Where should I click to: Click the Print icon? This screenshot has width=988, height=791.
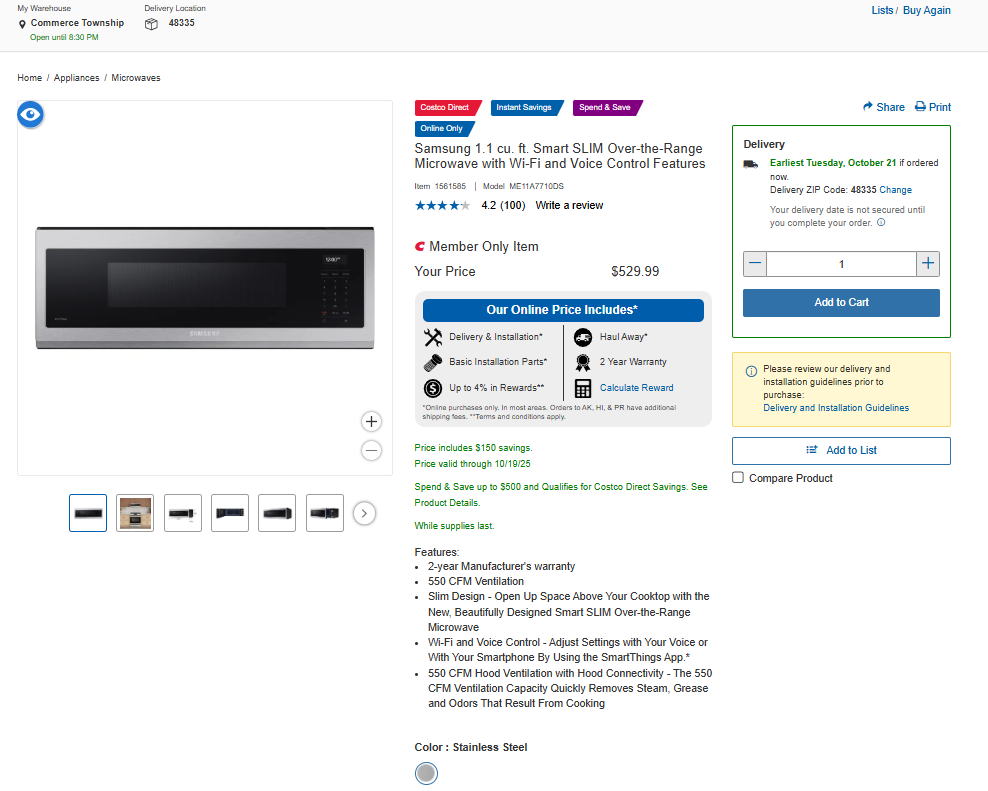pos(920,107)
